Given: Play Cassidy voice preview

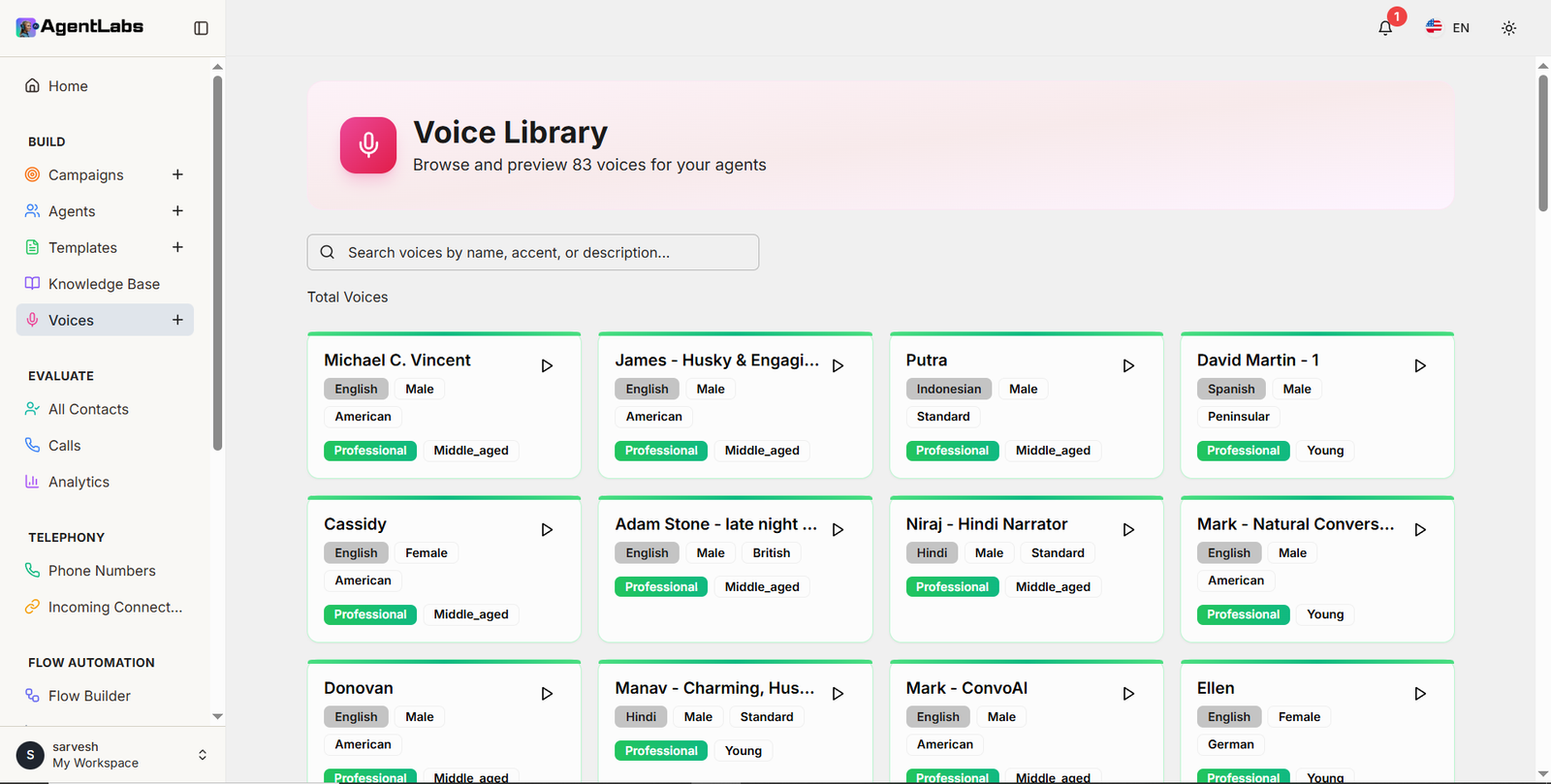Looking at the screenshot, I should coord(547,530).
